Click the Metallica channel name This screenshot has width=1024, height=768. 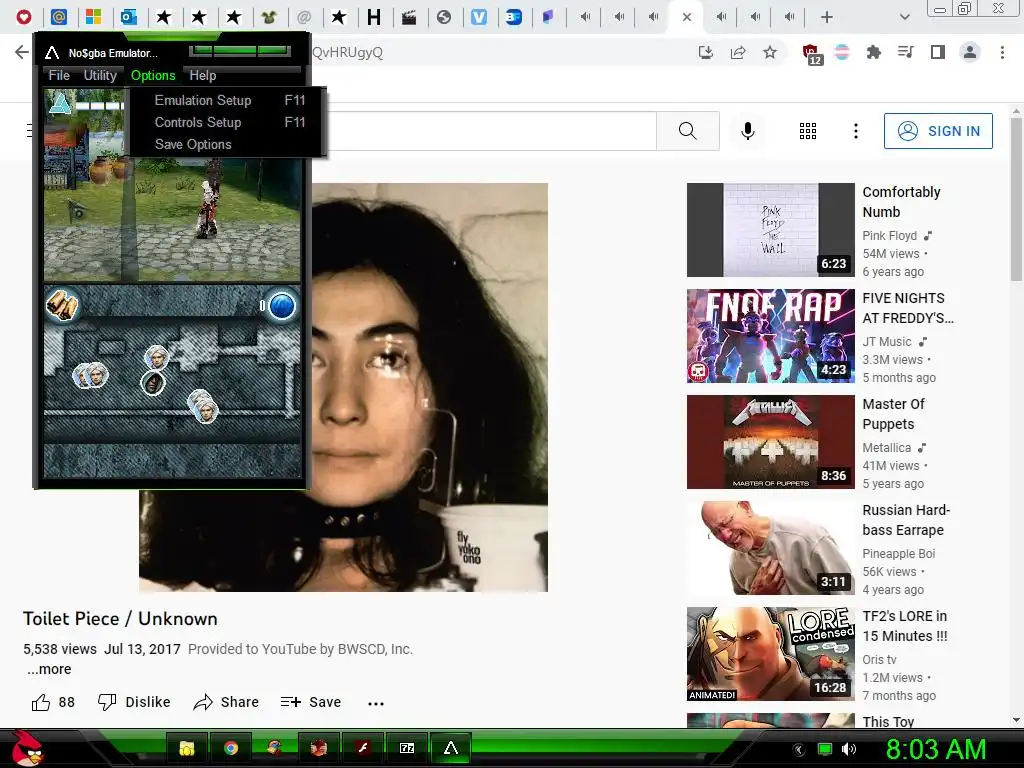coord(887,447)
